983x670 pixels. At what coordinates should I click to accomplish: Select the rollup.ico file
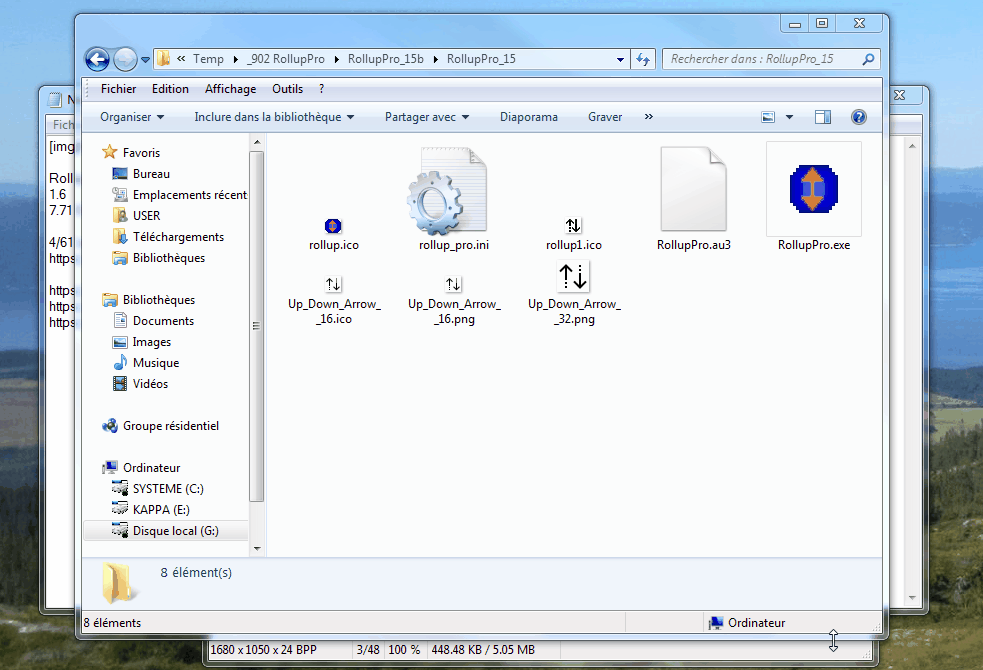(x=333, y=226)
